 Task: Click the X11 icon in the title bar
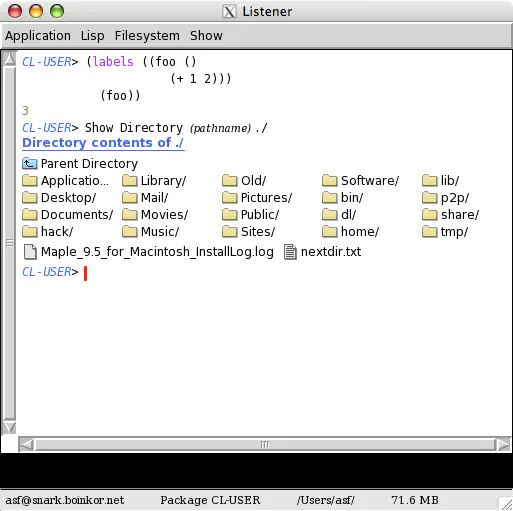click(229, 12)
